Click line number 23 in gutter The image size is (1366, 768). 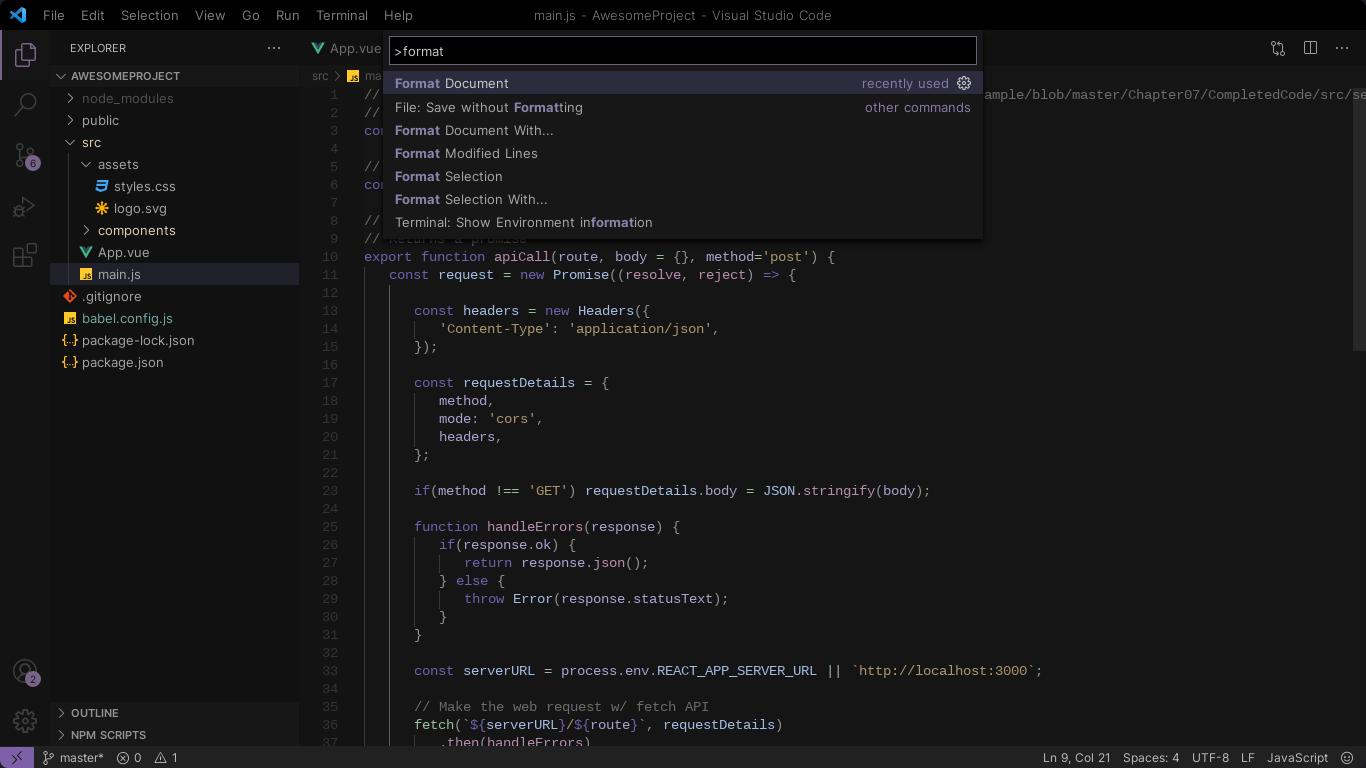[x=330, y=491]
